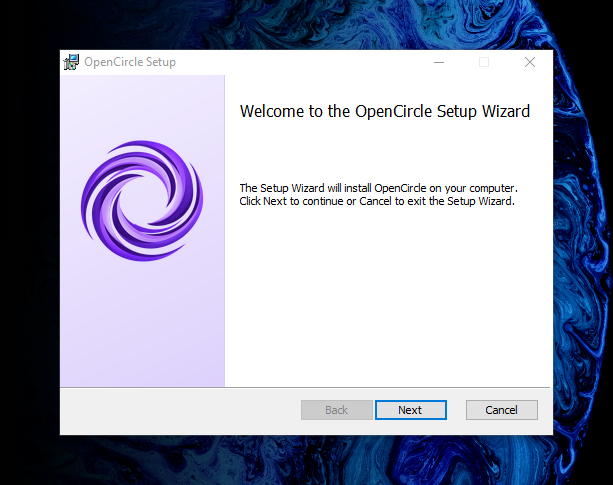Click the purple OpenCircle swirl logo
613x485 pixels.
pyautogui.click(x=142, y=201)
